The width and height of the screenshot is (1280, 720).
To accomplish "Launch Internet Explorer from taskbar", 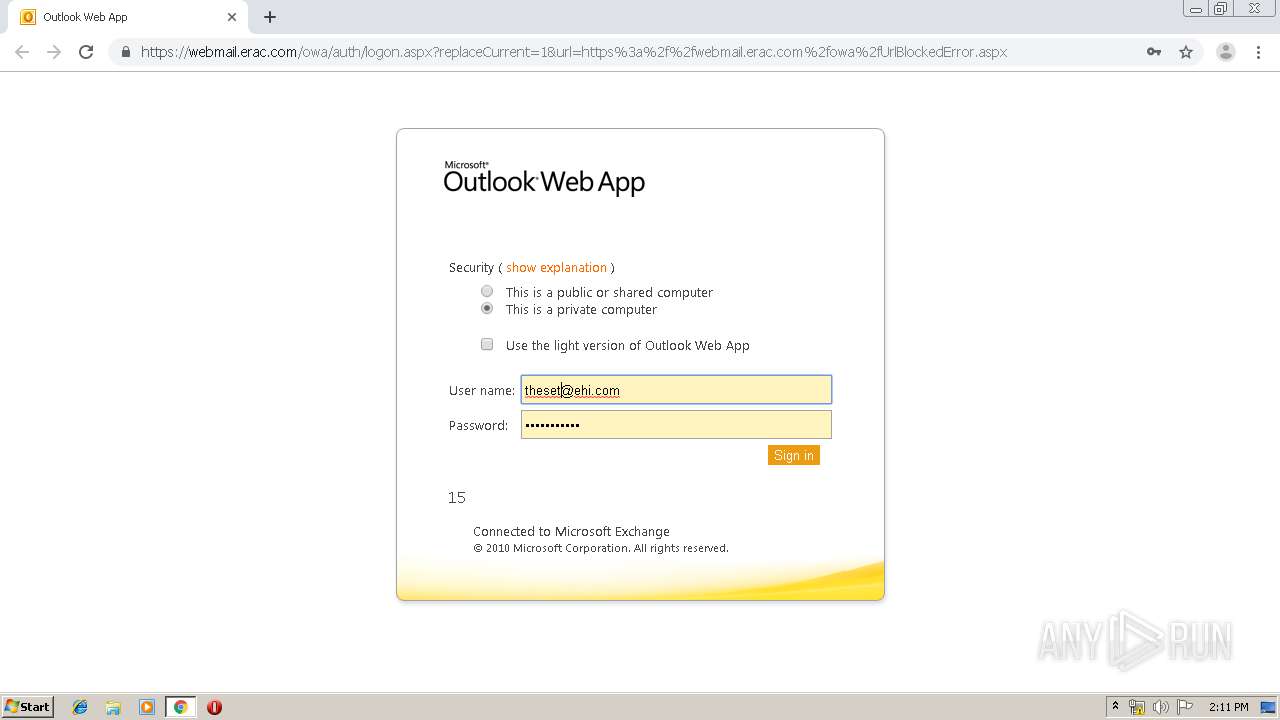I will [80, 707].
